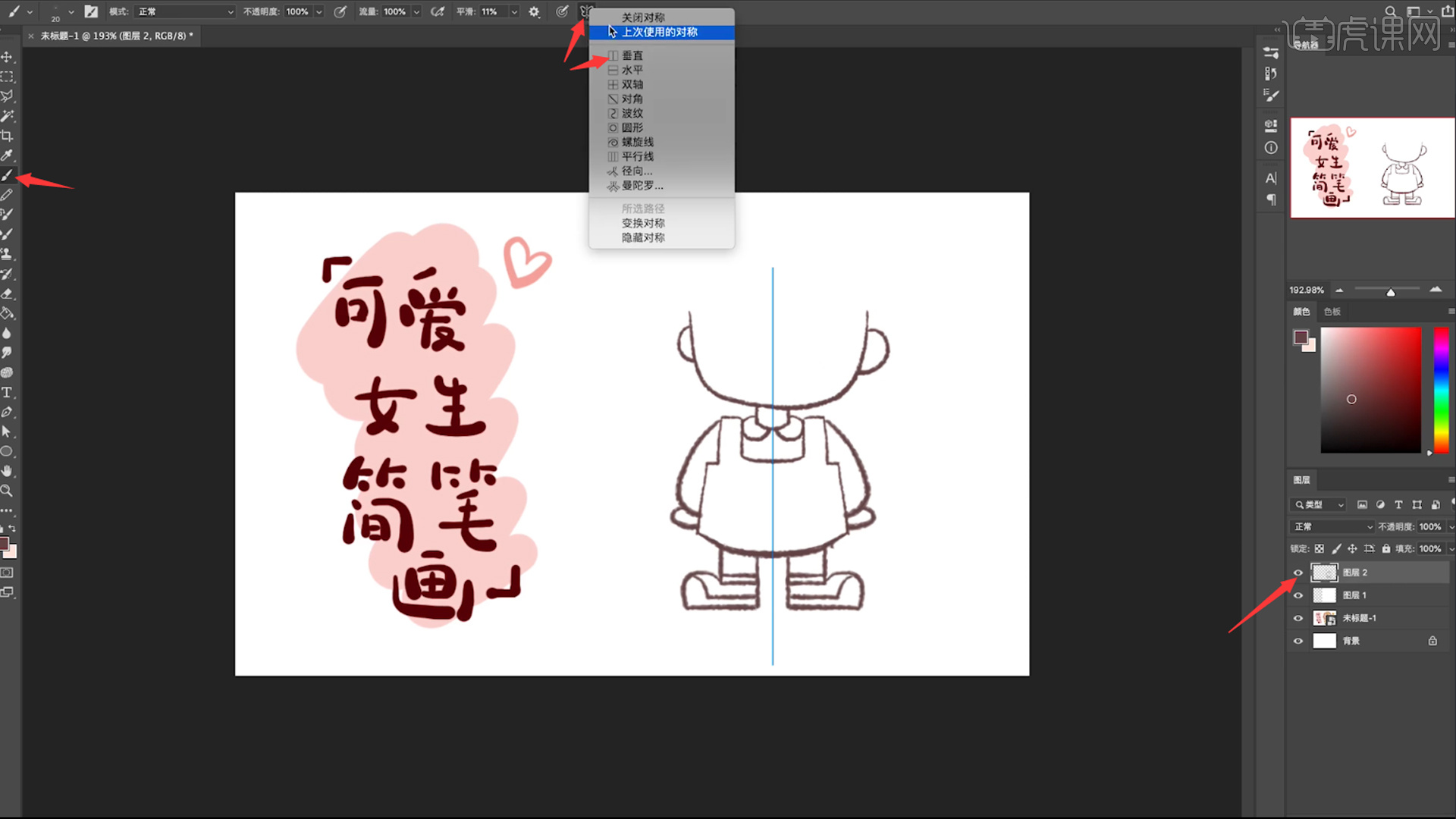Toggle lock transparent pixels

click(1319, 548)
